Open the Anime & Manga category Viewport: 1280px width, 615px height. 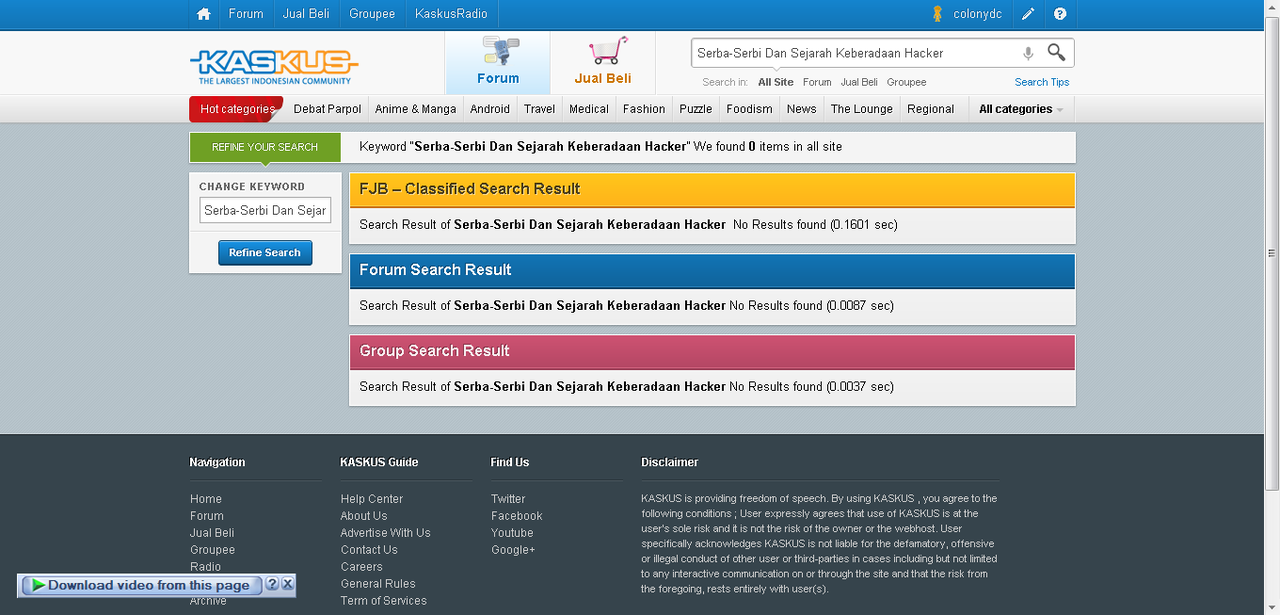coord(415,109)
